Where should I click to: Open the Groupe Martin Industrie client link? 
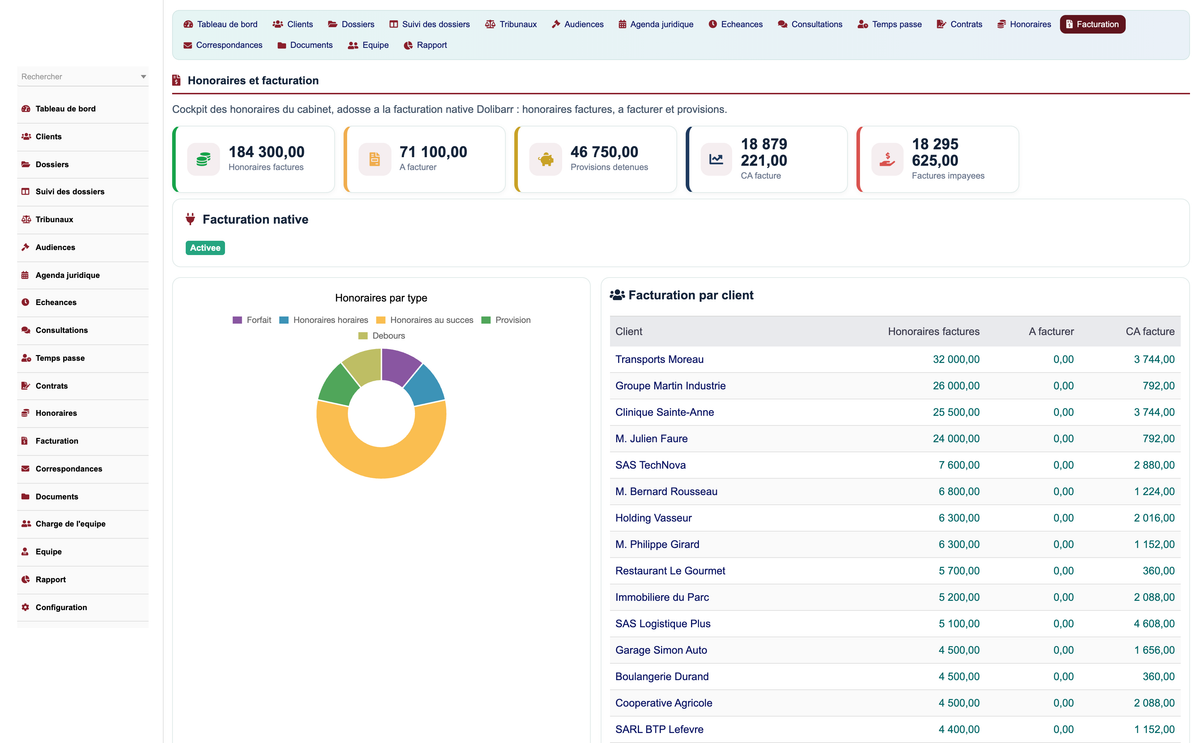(x=670, y=386)
